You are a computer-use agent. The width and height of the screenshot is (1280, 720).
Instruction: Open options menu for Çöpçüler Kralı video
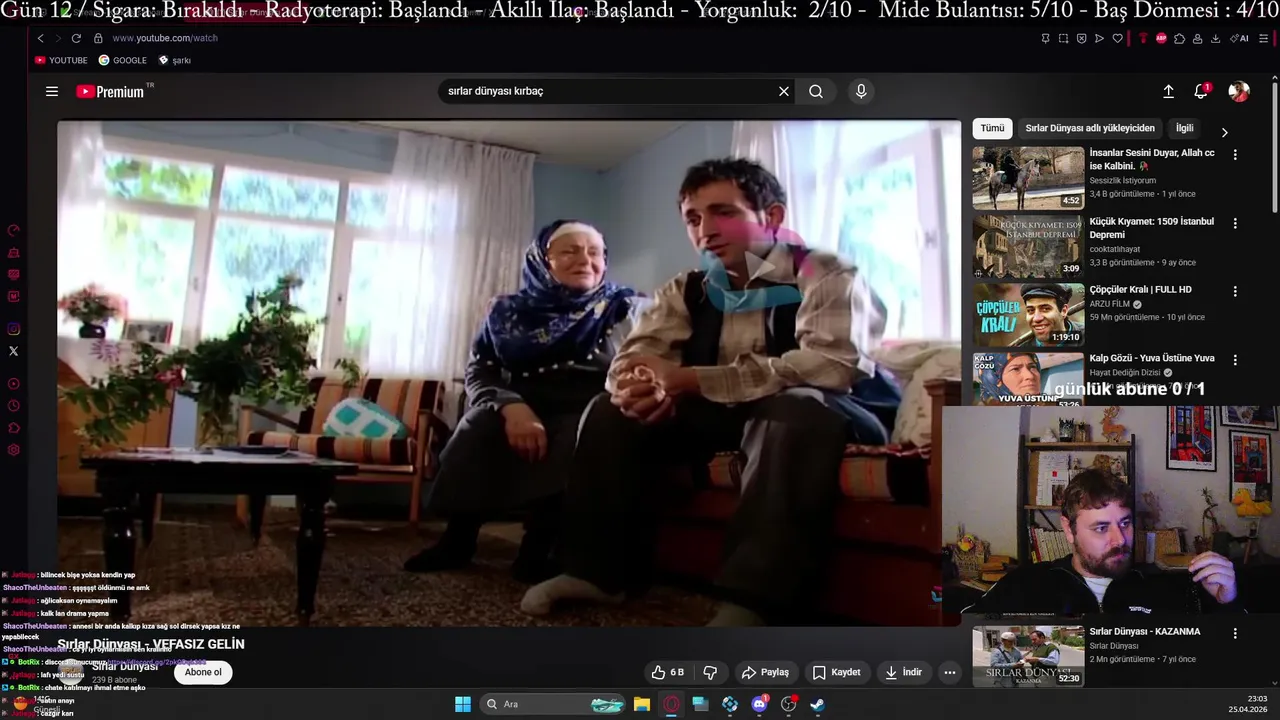click(1235, 291)
